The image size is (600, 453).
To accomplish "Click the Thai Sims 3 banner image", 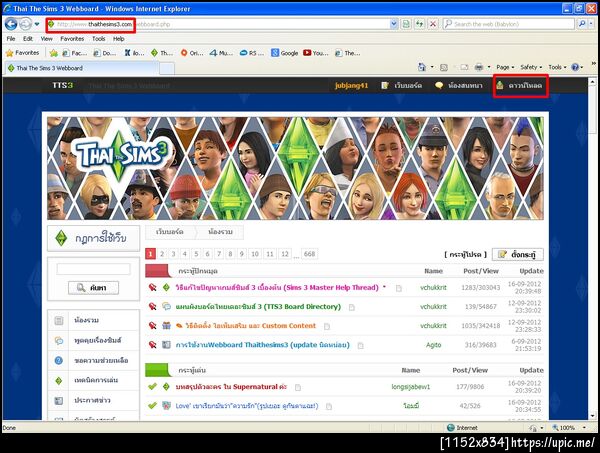I will pyautogui.click(x=295, y=168).
